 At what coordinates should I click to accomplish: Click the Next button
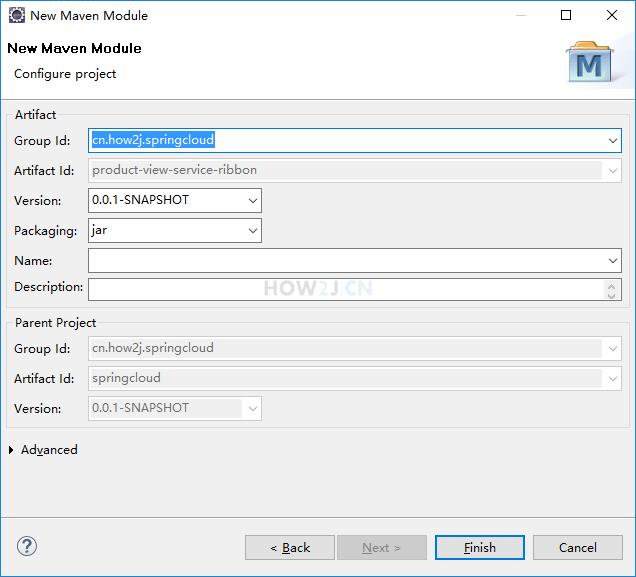point(382,548)
